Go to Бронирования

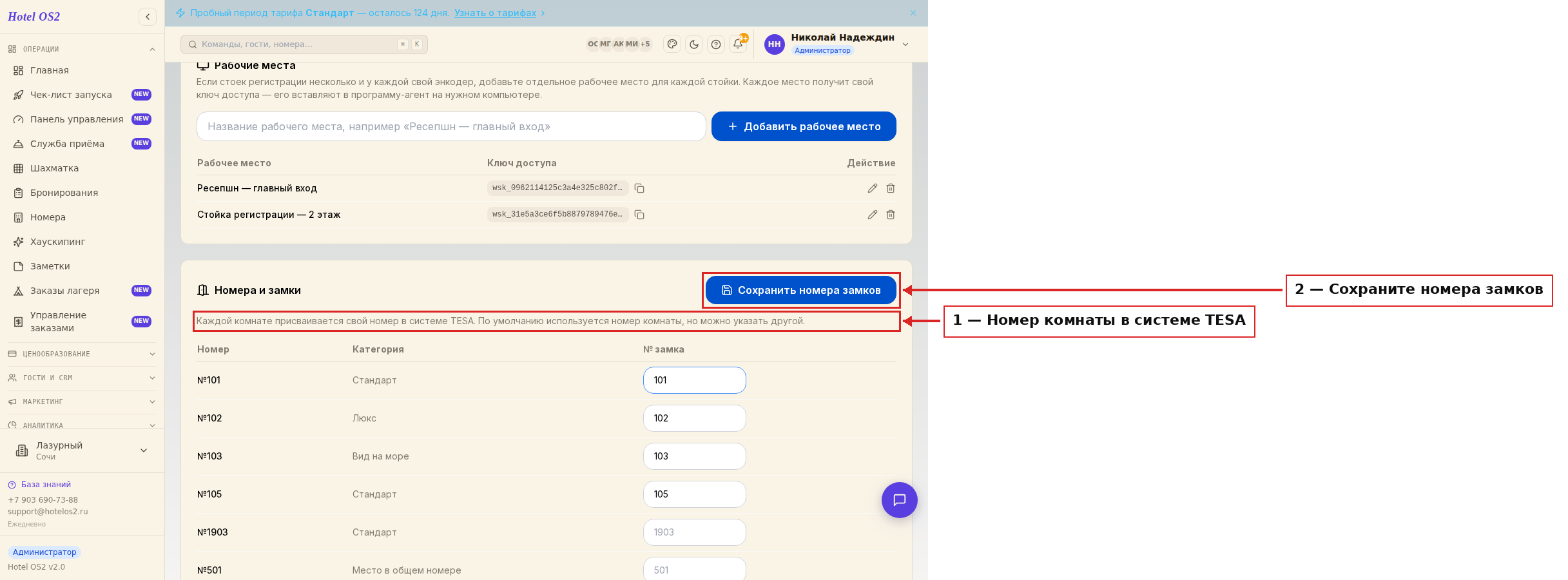[82, 193]
